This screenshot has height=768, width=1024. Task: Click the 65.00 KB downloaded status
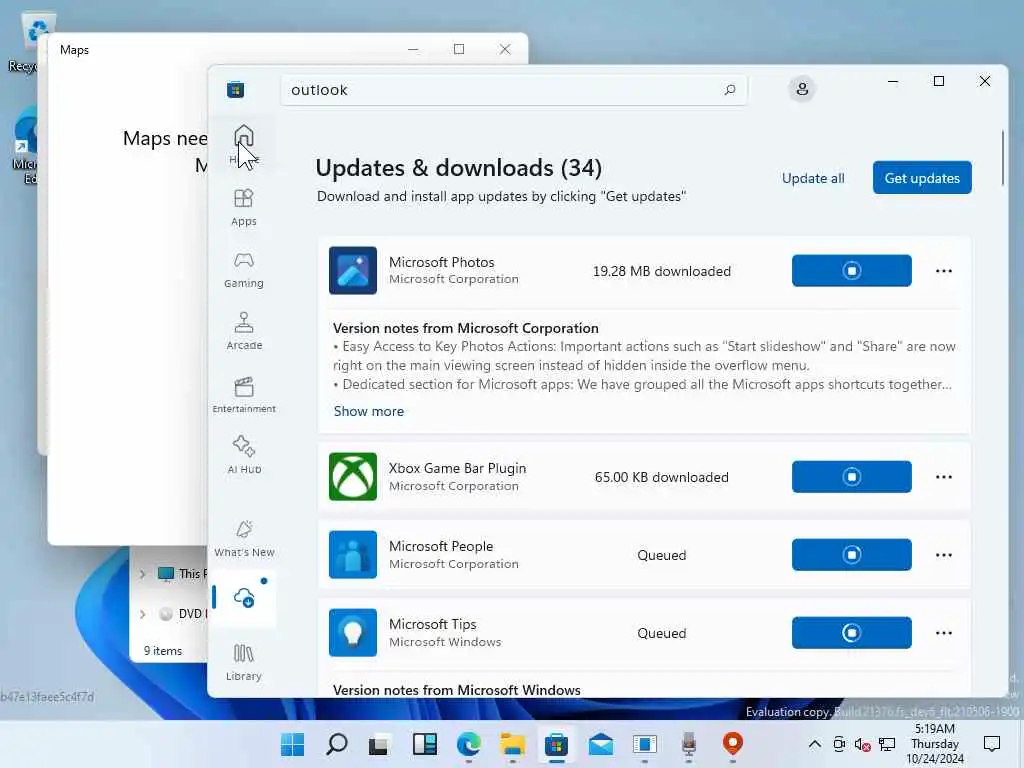(x=662, y=477)
